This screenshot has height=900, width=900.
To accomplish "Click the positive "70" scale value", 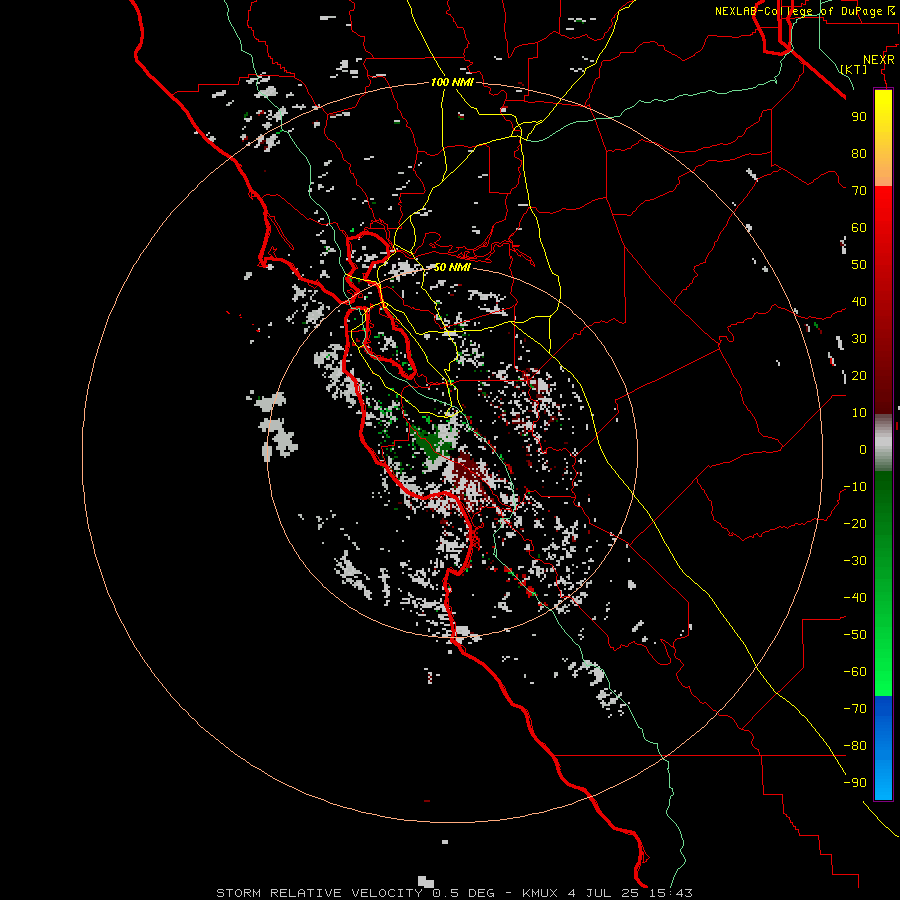I will click(x=859, y=191).
